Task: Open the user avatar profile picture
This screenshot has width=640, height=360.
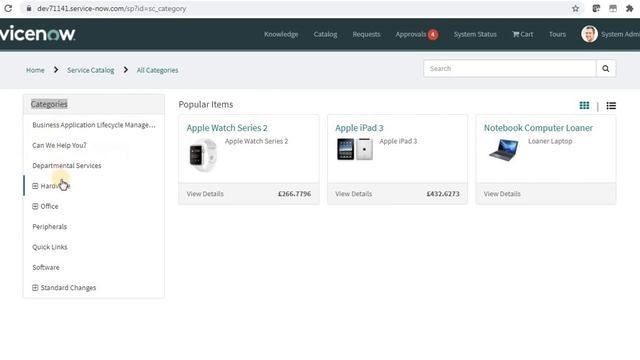Action: pyautogui.click(x=589, y=34)
